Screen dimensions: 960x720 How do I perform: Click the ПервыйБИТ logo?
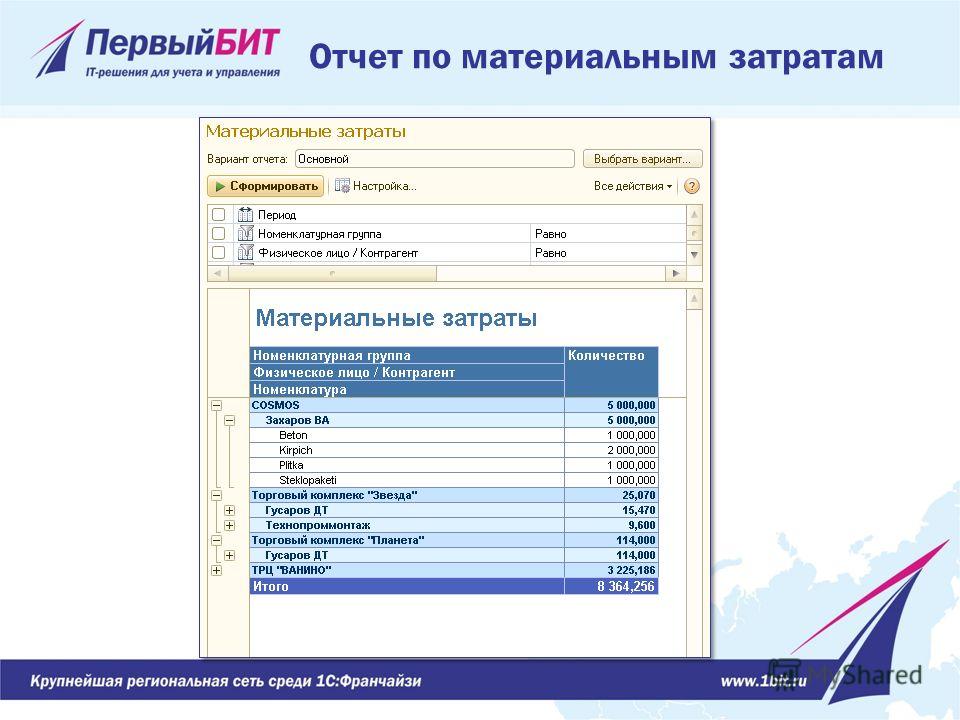(156, 50)
